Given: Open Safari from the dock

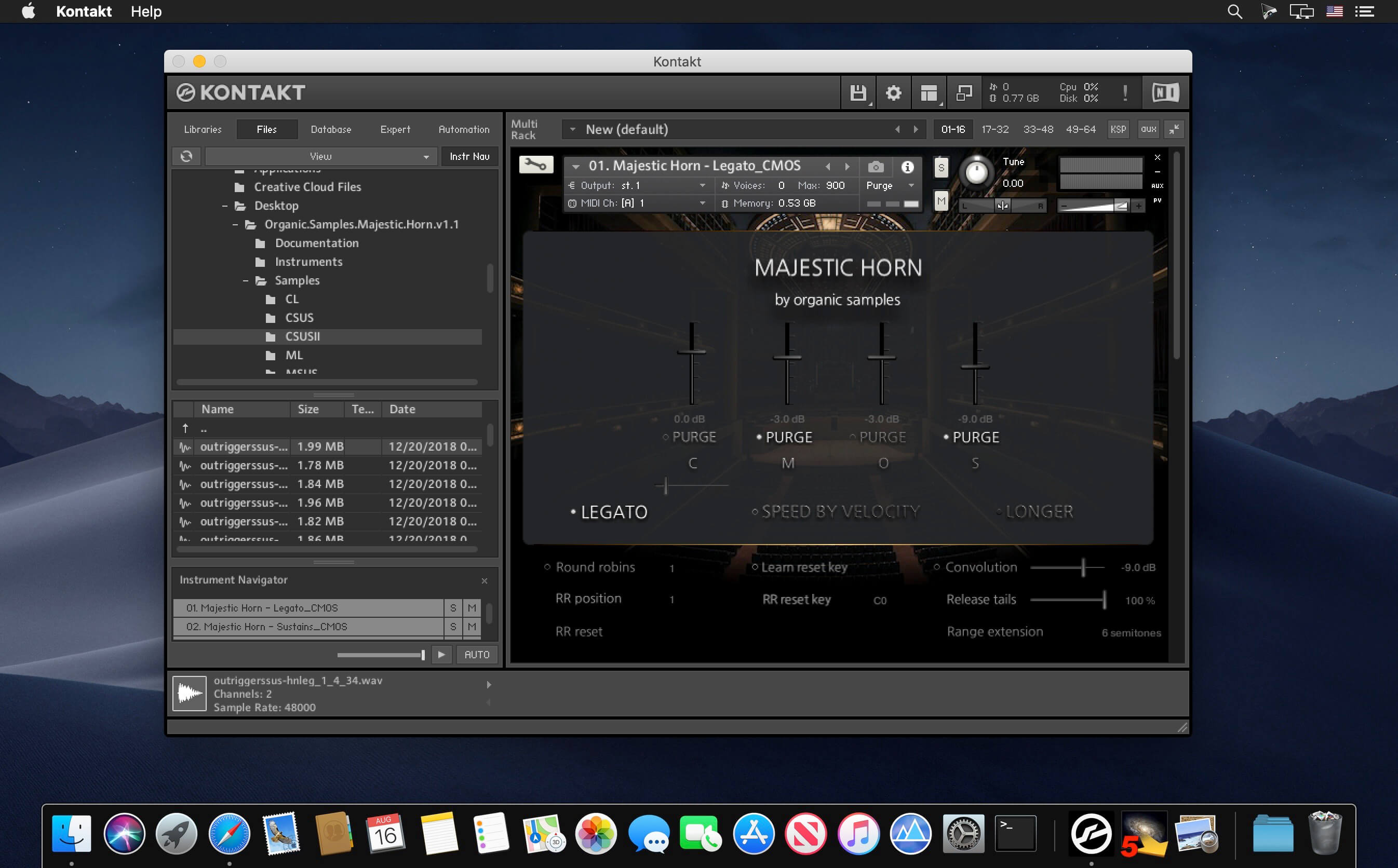Looking at the screenshot, I should [229, 833].
